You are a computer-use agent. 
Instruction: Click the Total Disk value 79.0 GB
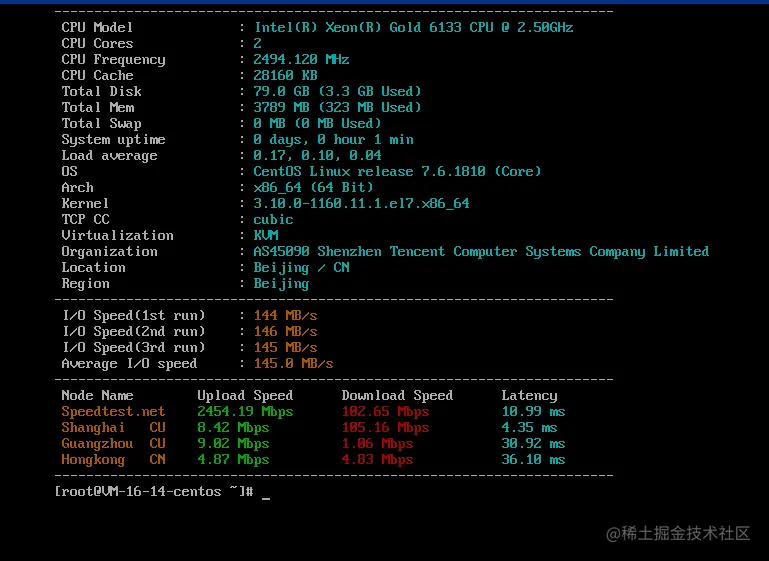click(337, 91)
